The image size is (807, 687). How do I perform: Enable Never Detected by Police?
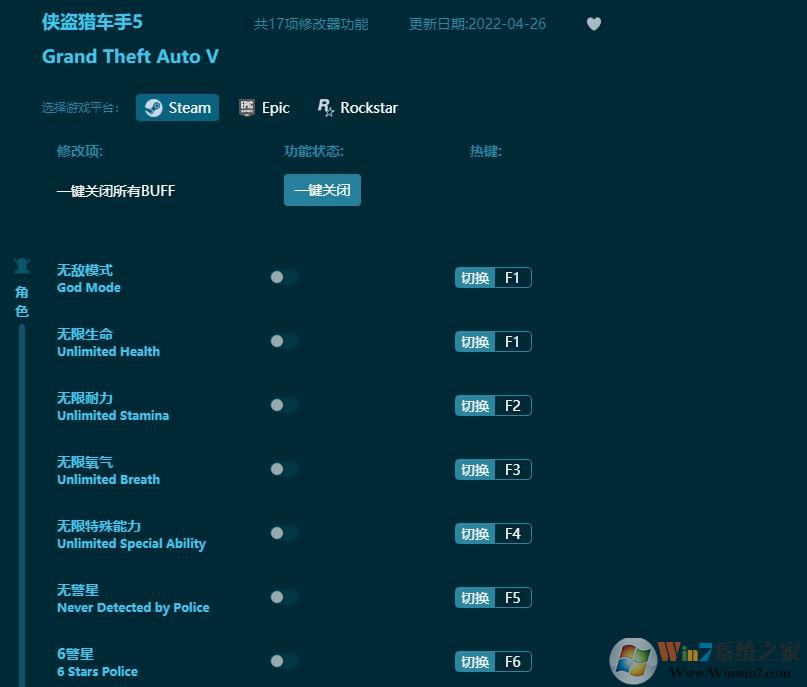283,597
